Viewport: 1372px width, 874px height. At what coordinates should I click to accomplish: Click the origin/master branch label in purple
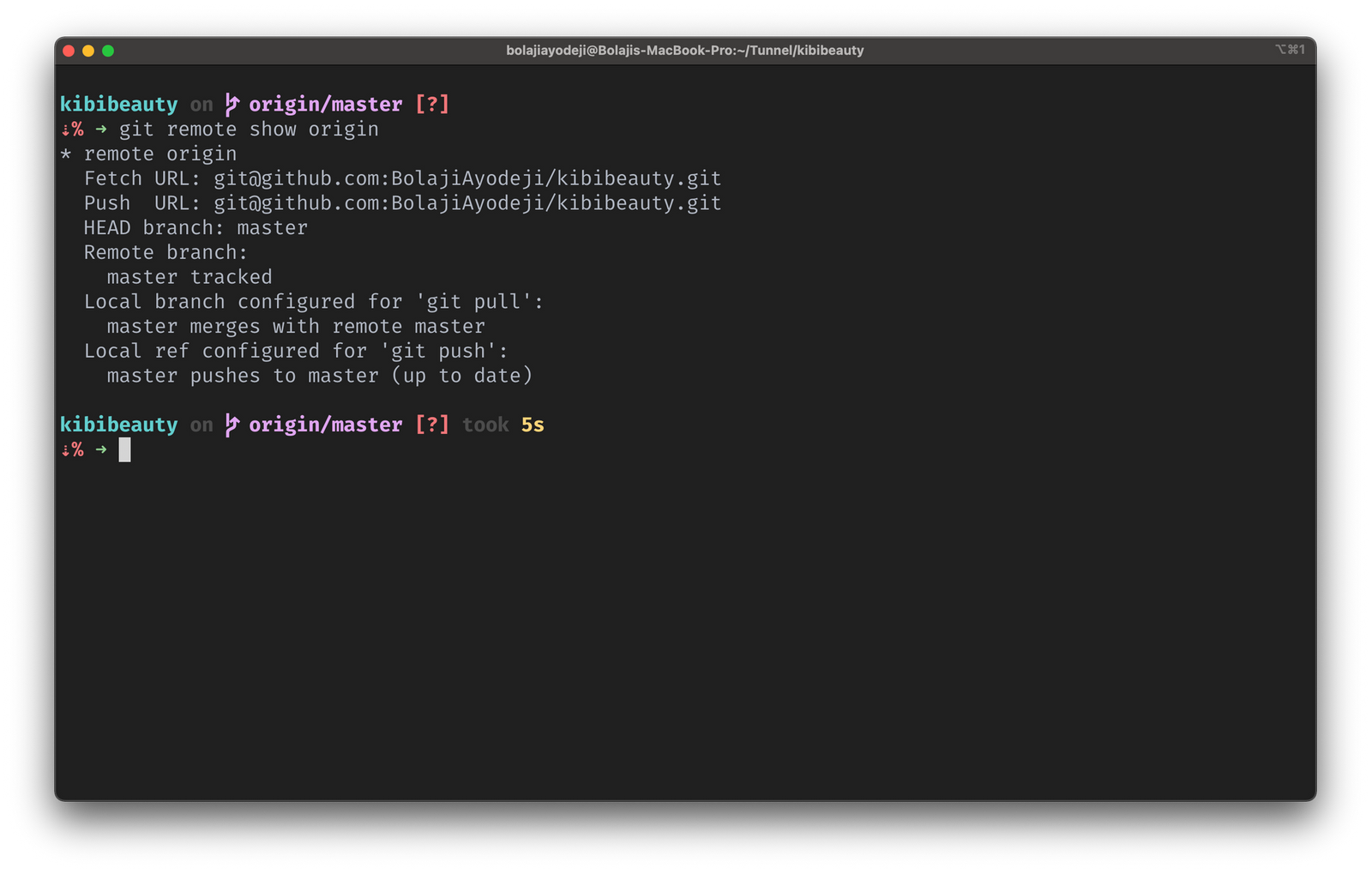[x=326, y=104]
